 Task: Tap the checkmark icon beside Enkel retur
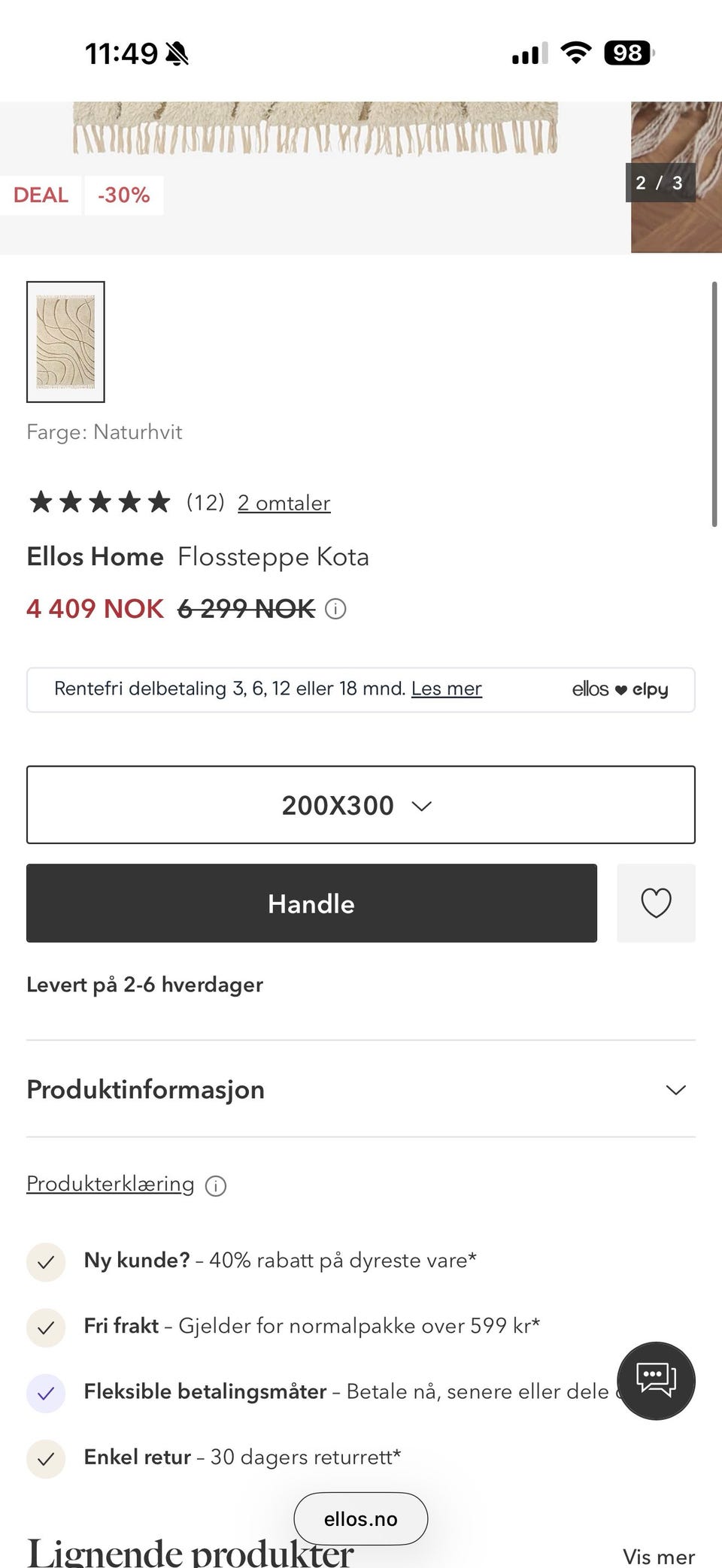46,1458
